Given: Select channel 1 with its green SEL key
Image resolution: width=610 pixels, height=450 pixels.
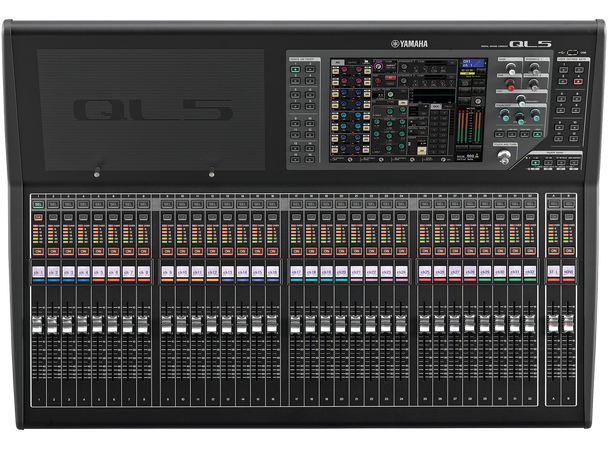Looking at the screenshot, I should (x=38, y=204).
